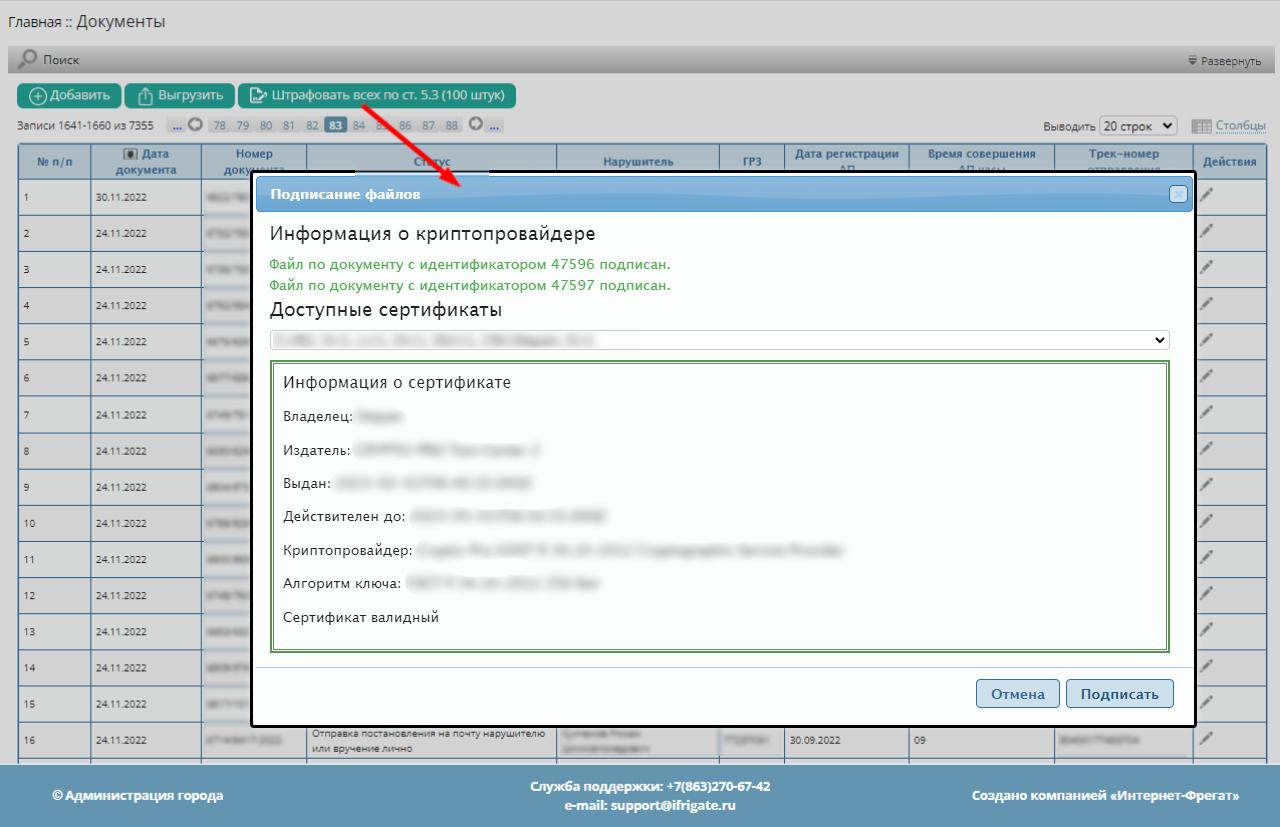Click the edit pencil in row 5
This screenshot has height=827, width=1280.
coord(1207,340)
